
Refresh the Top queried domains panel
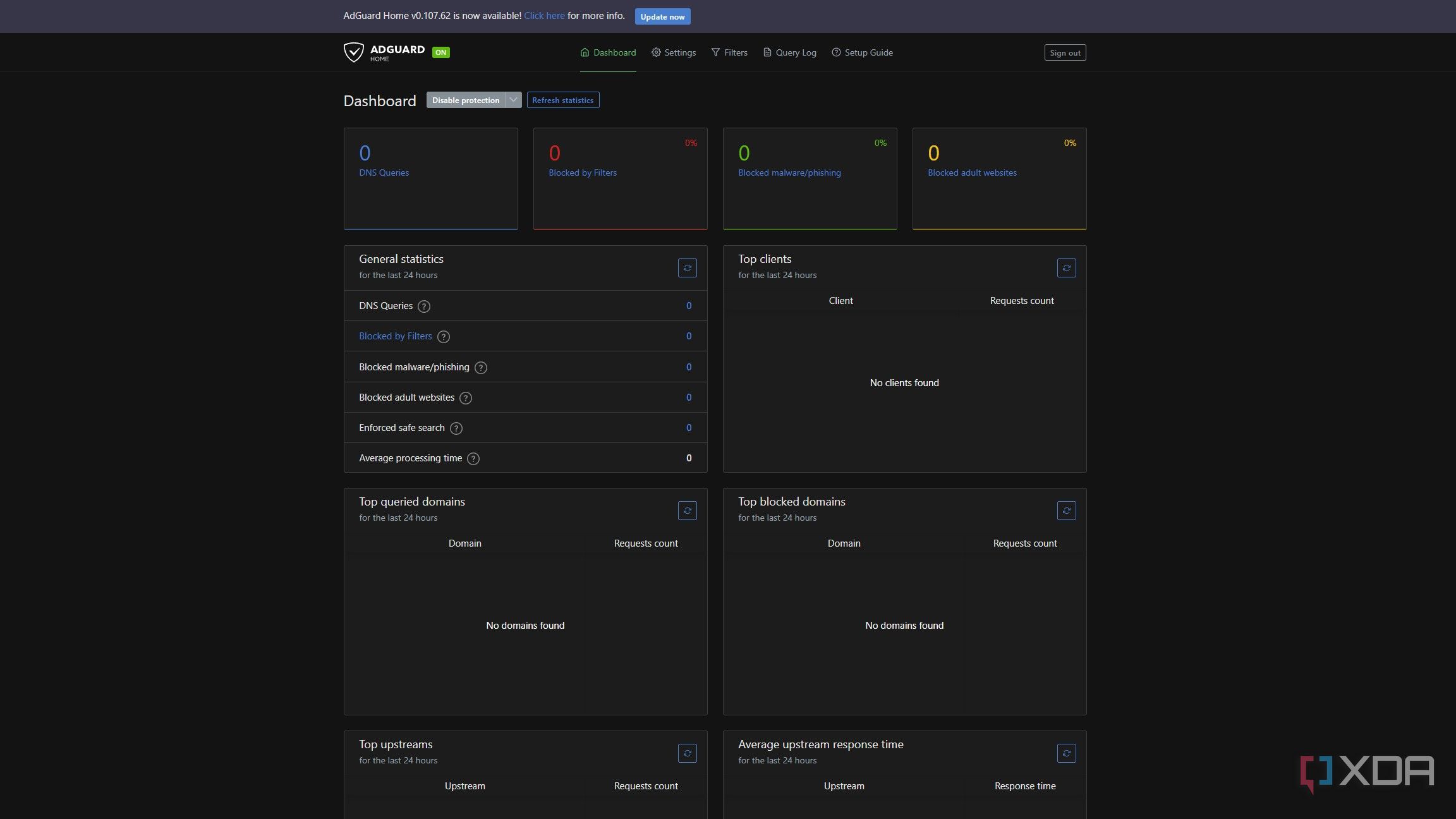point(687,511)
